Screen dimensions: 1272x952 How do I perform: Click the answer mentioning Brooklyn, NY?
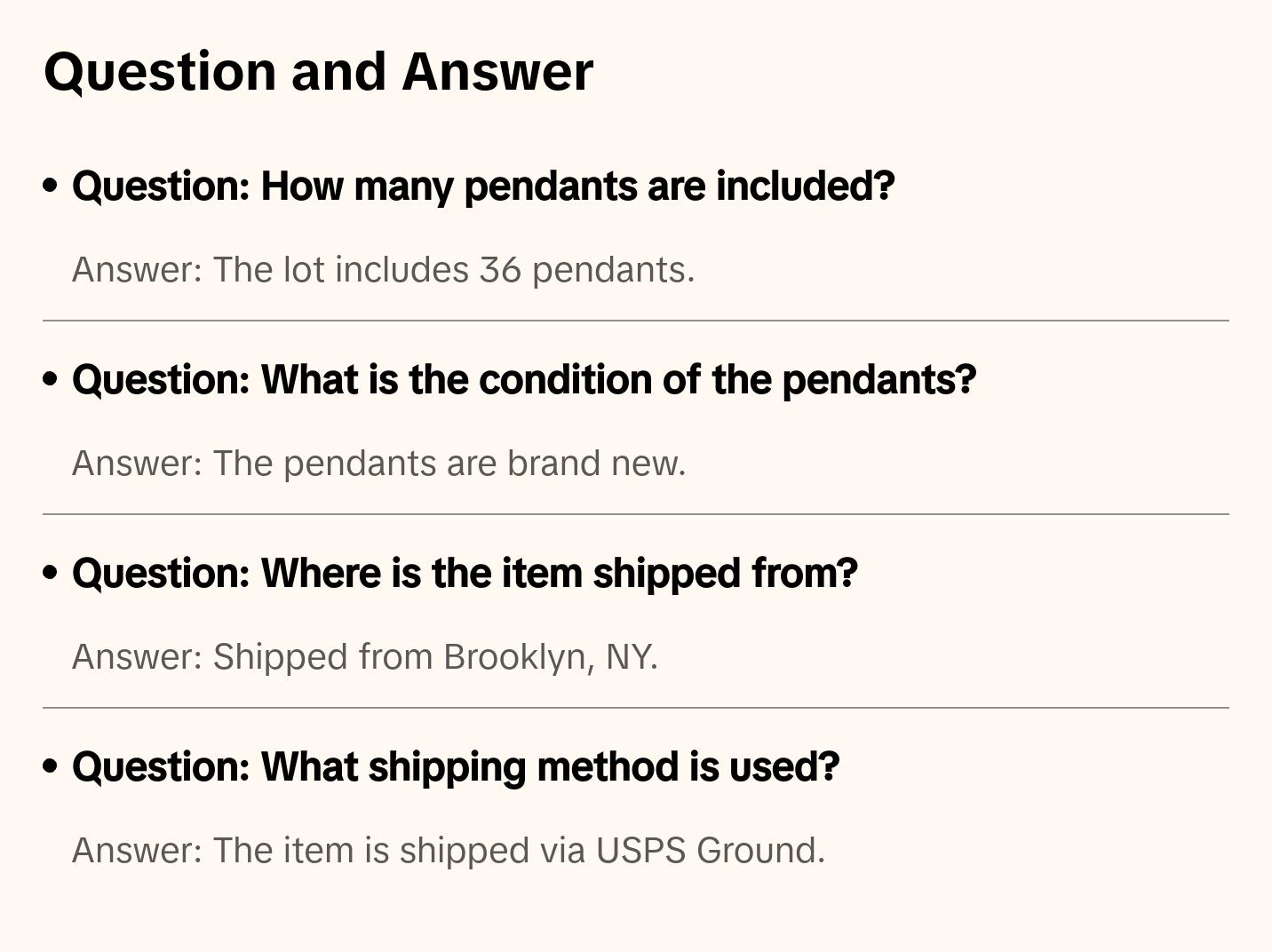(364, 657)
